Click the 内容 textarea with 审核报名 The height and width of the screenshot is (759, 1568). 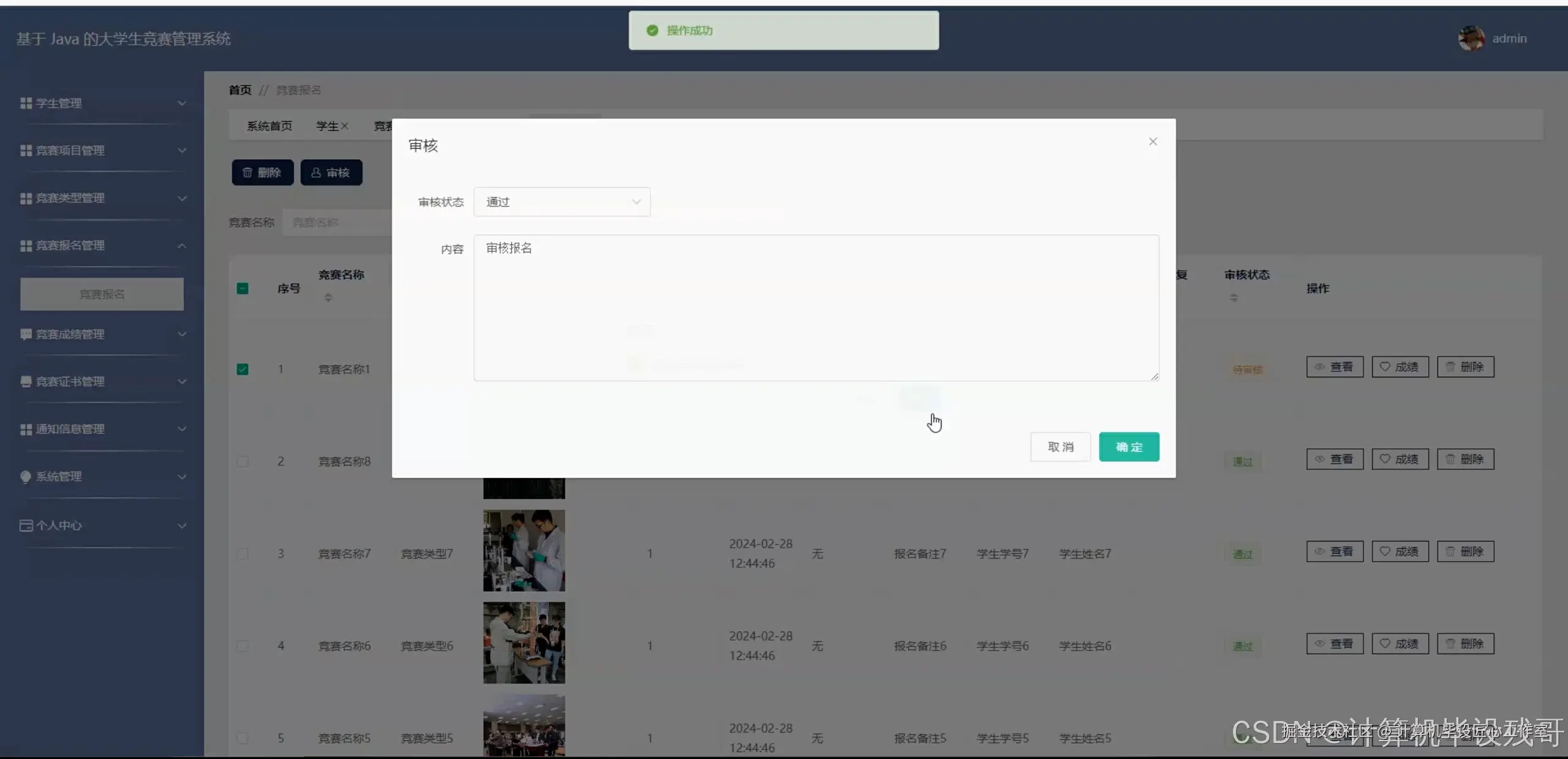tap(816, 308)
